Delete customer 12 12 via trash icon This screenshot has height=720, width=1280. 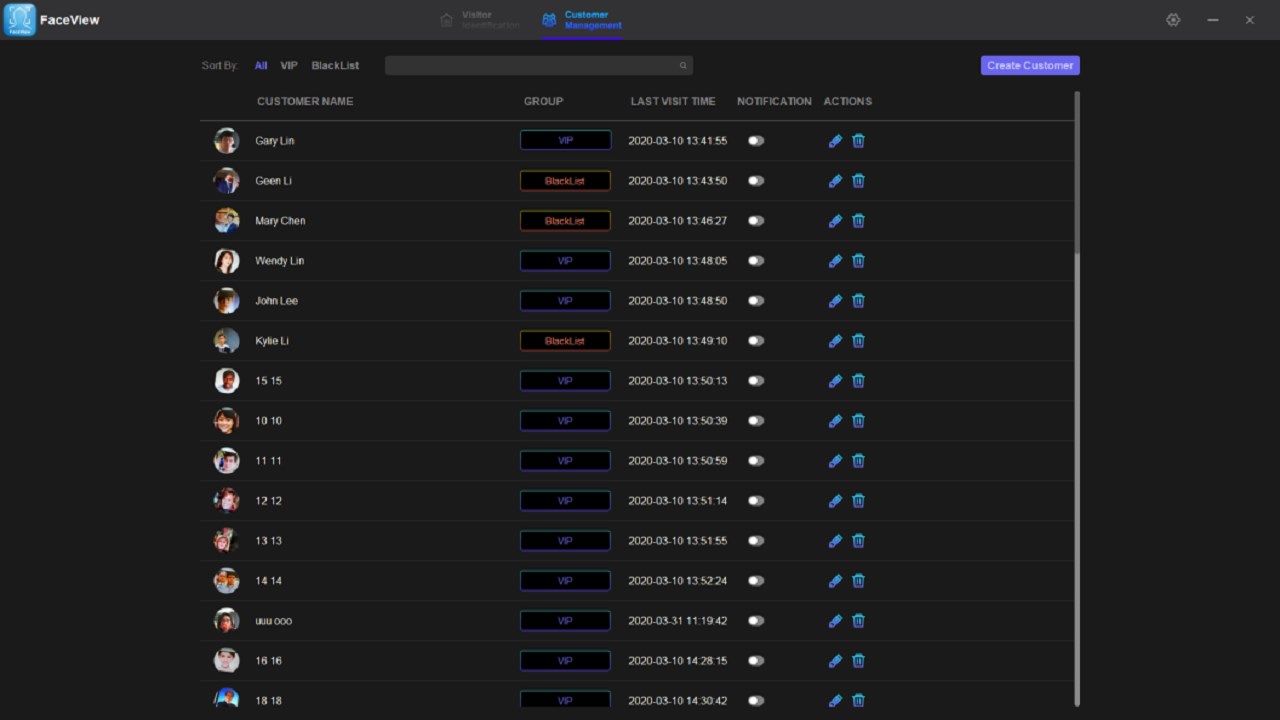[x=858, y=501]
